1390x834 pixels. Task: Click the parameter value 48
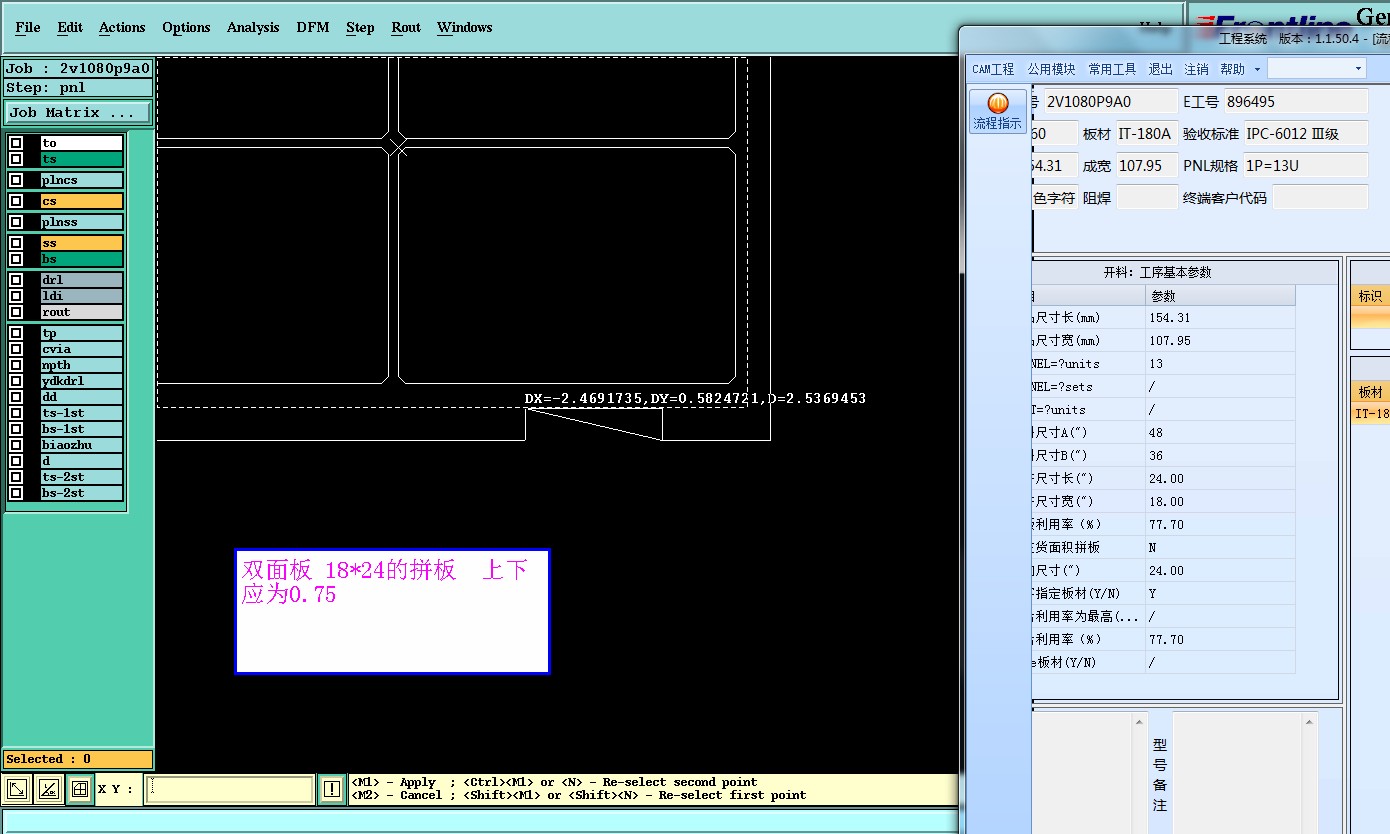(x=1220, y=433)
